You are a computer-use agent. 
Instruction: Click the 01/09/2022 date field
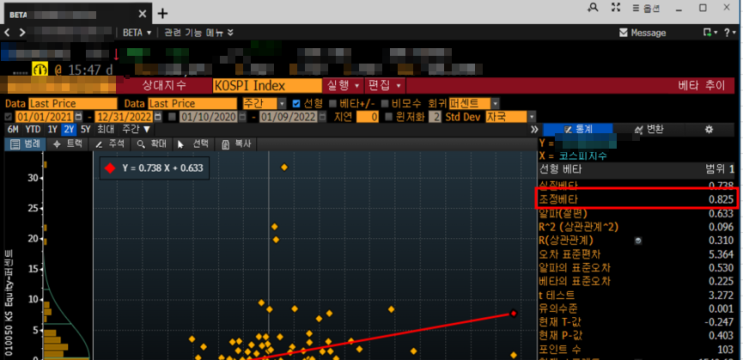288,117
